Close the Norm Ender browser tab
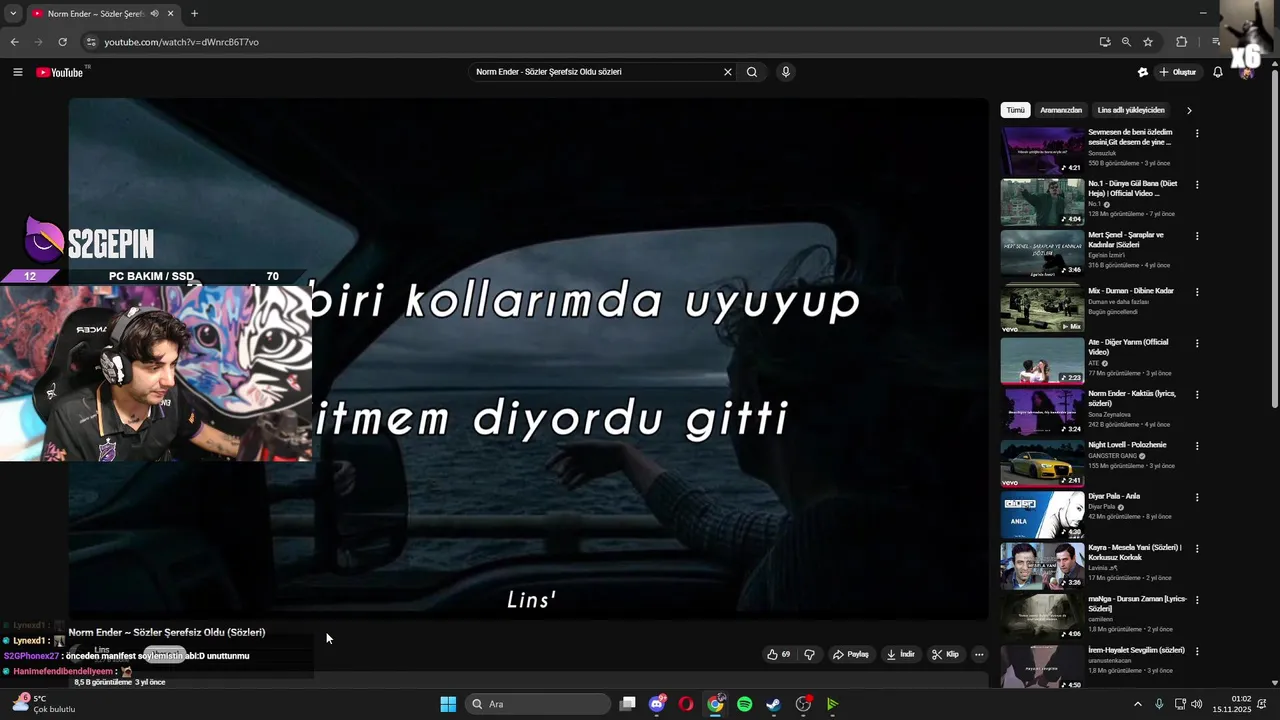 (x=170, y=14)
